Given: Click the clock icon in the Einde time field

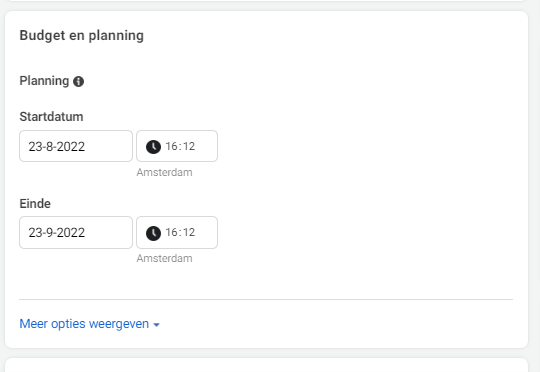Looking at the screenshot, I should tap(153, 233).
